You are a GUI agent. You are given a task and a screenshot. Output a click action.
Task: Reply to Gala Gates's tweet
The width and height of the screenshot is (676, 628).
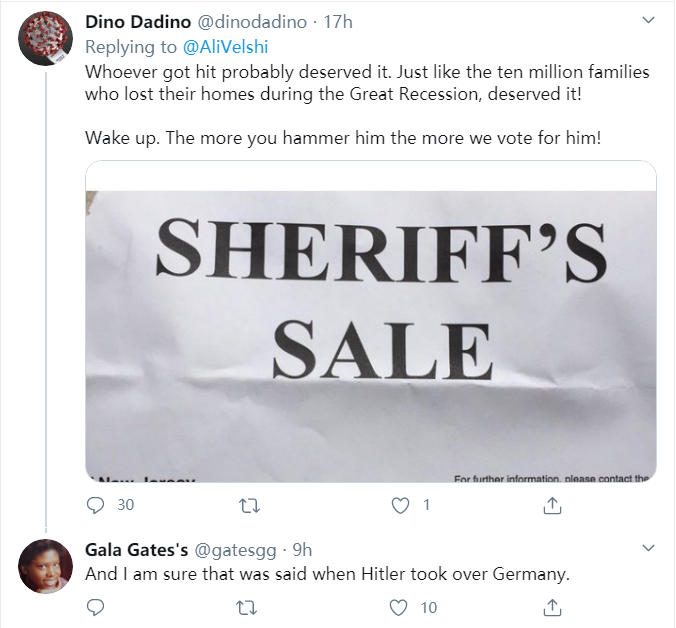(96, 607)
